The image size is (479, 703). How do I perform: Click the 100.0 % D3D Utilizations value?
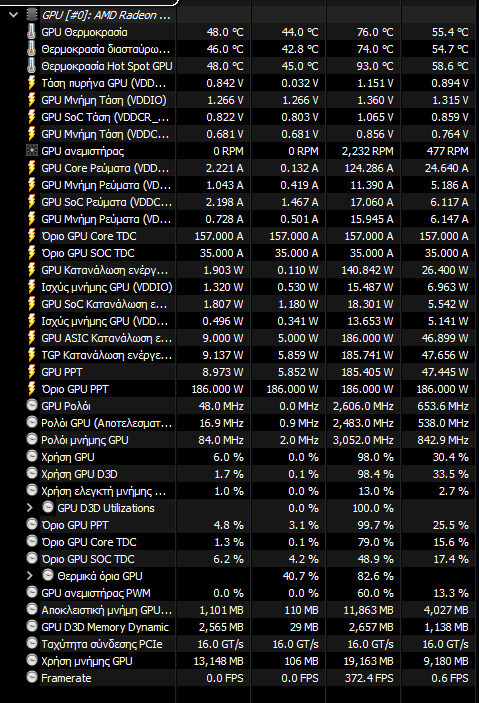tap(373, 508)
